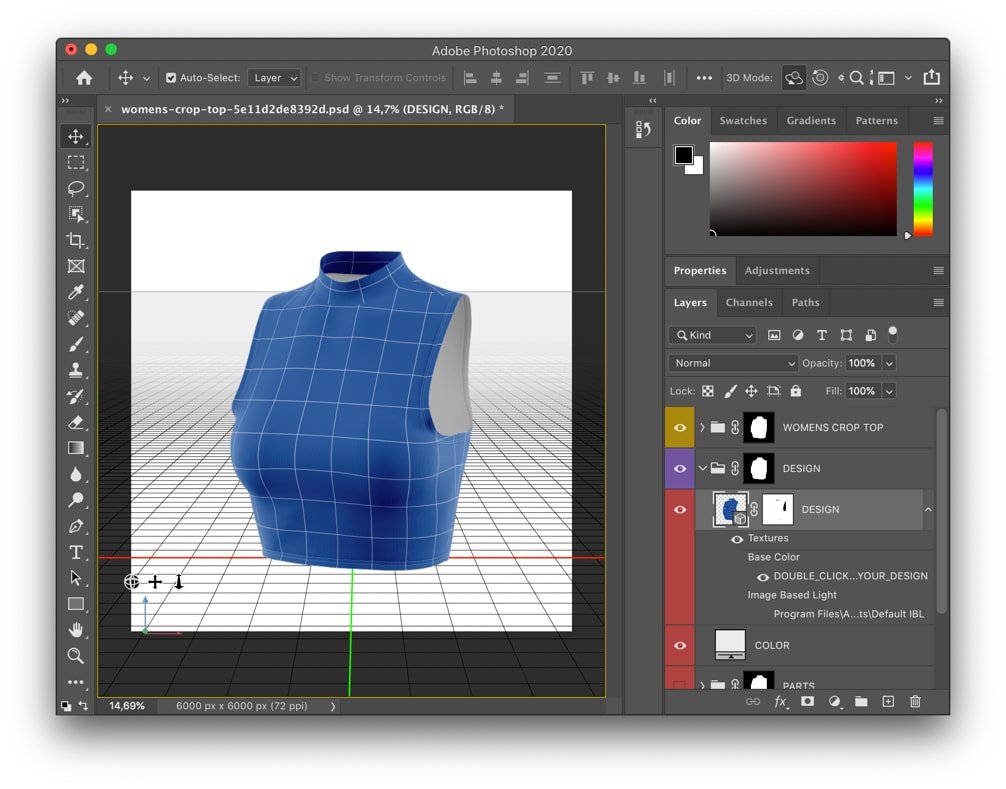The width and height of the screenshot is (1006, 789).
Task: Select the Hand tool
Action: tap(76, 630)
